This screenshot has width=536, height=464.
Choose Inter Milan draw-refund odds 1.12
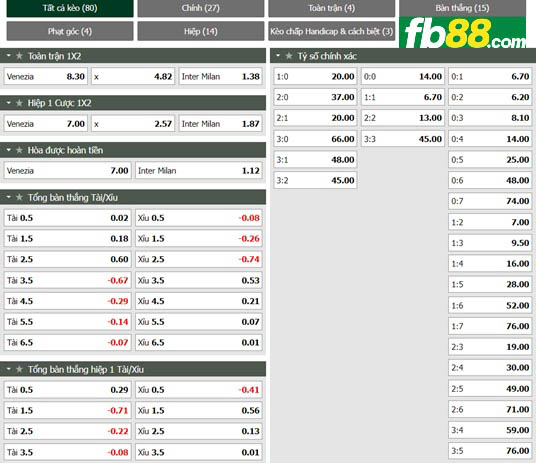pos(199,170)
